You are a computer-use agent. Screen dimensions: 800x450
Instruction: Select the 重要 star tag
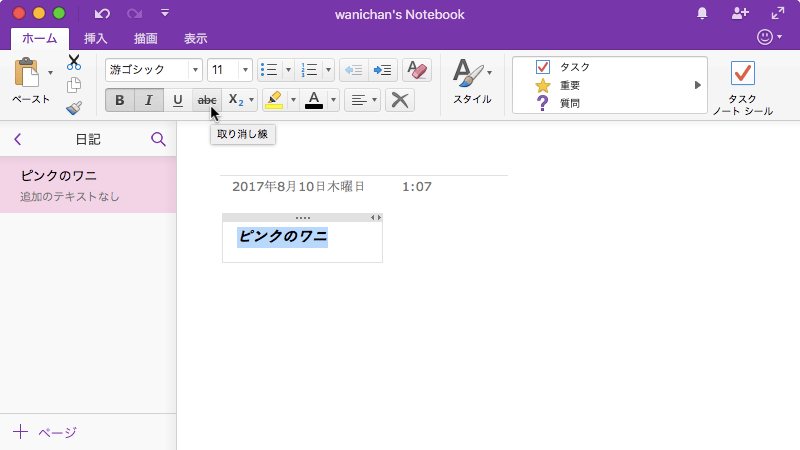click(x=557, y=85)
